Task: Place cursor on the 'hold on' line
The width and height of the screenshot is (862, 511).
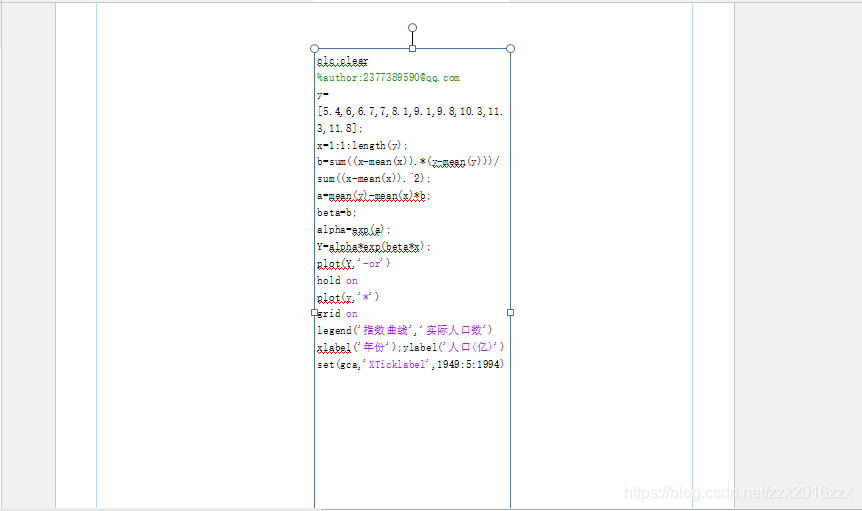Action: coord(336,281)
